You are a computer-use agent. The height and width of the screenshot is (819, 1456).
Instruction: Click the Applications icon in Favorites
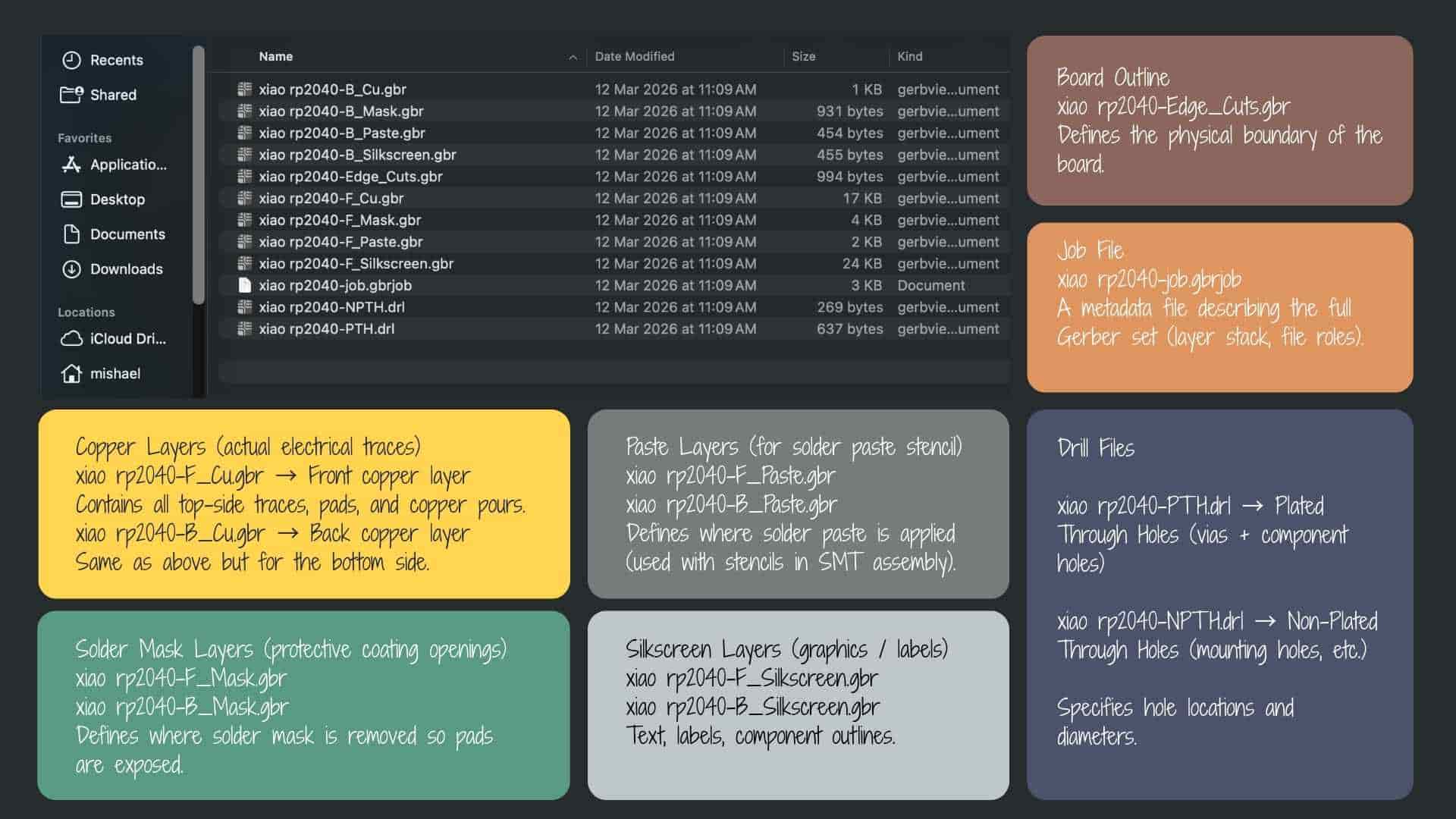point(71,165)
